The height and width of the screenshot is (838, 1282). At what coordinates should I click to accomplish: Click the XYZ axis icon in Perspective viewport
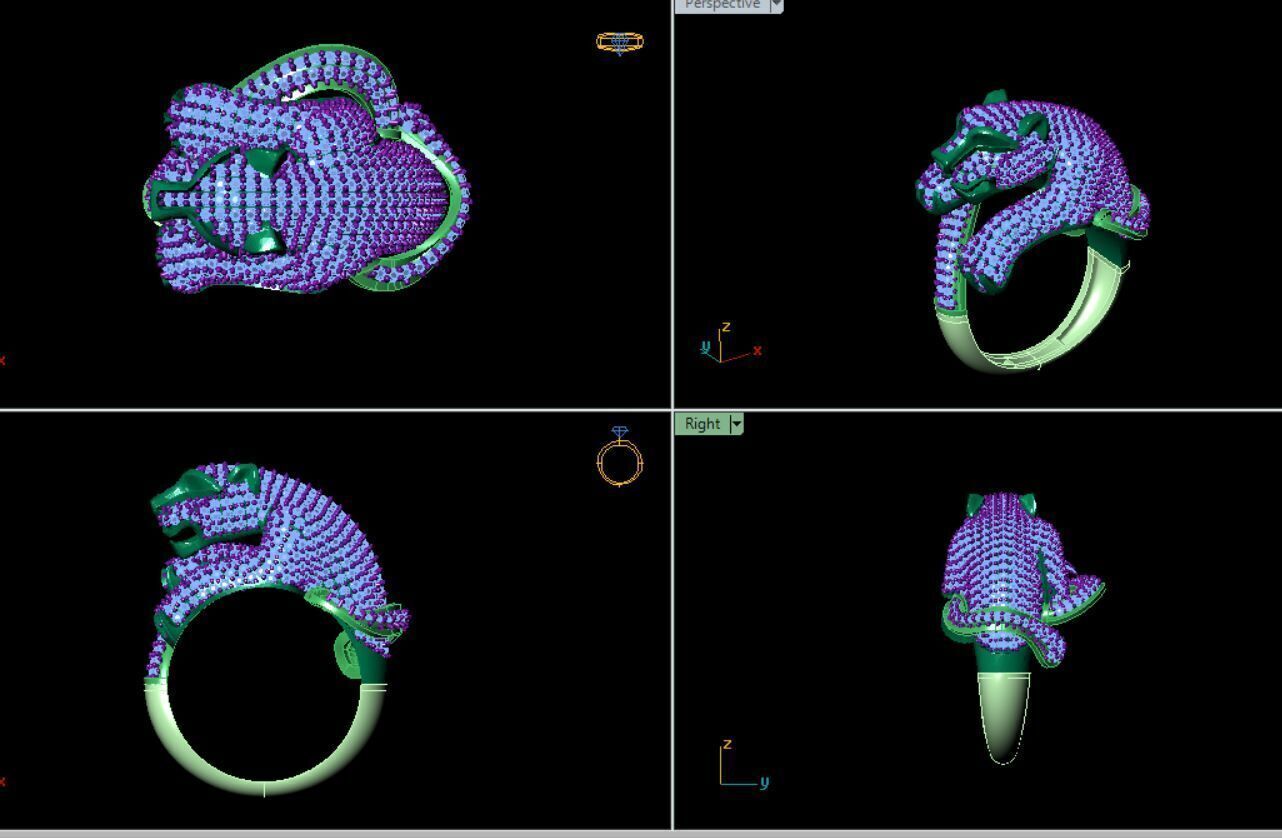(731, 344)
